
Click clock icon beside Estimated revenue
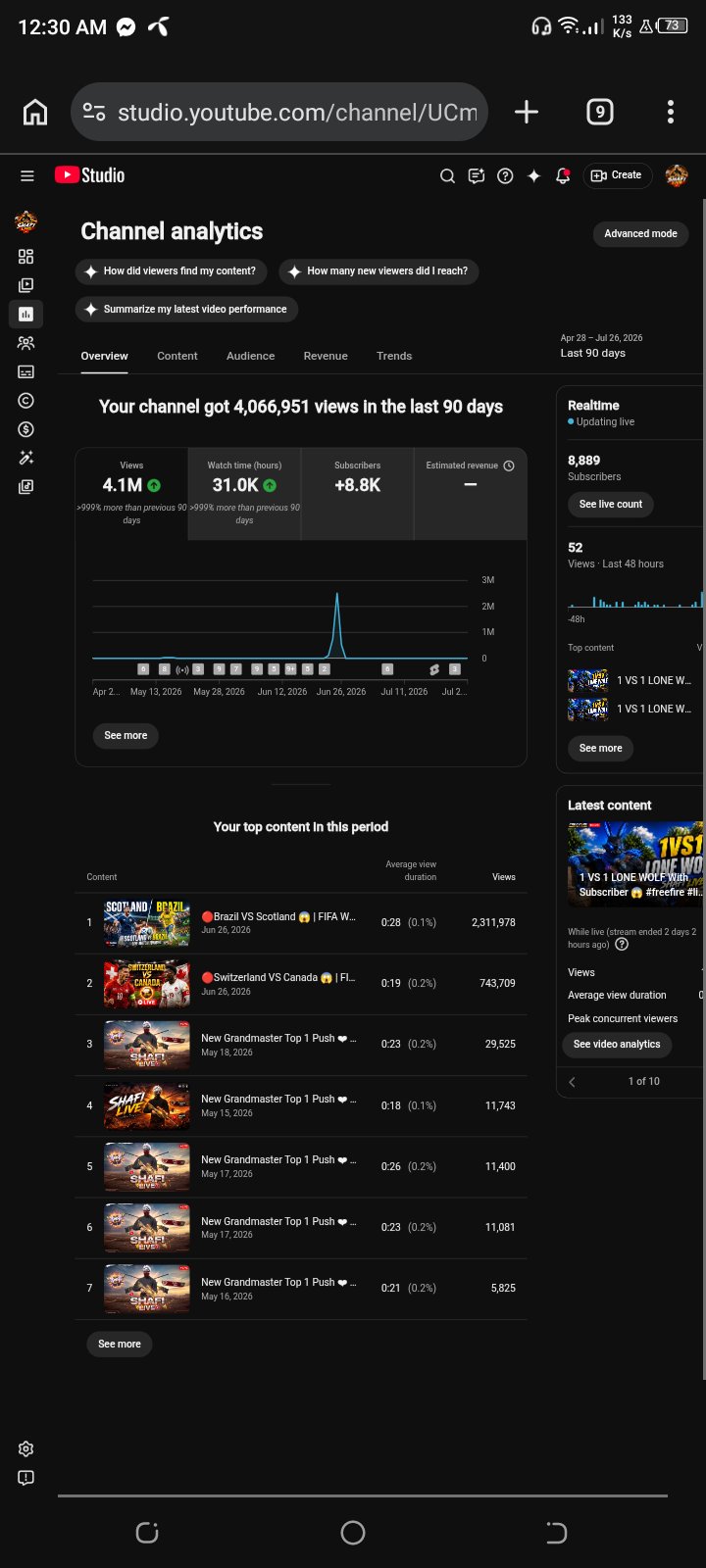509,465
